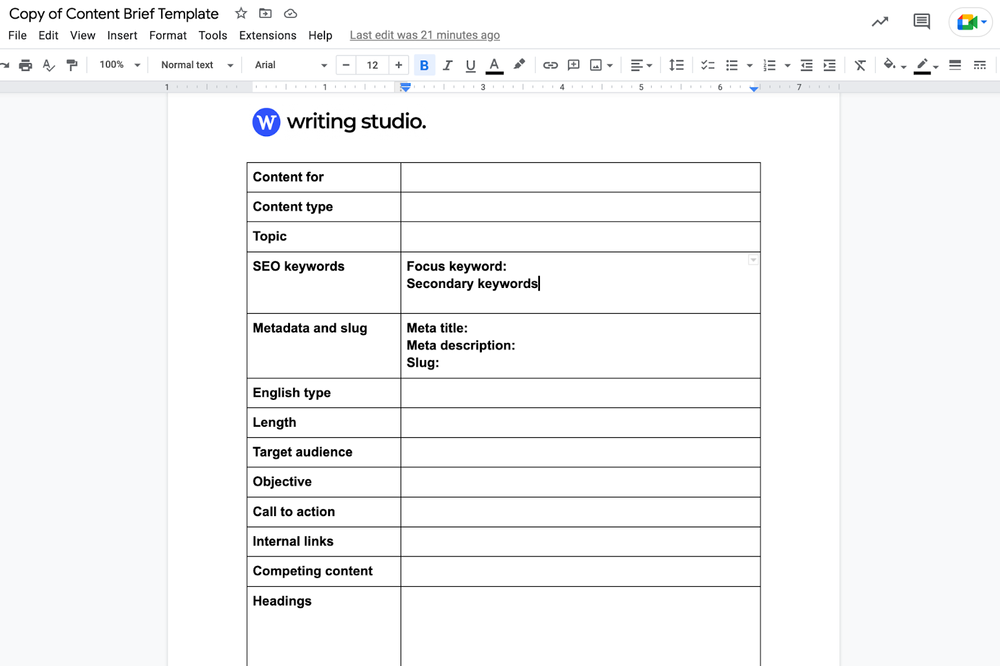Image resolution: width=1000 pixels, height=666 pixels.
Task: Add a comment
Action: coord(573,64)
